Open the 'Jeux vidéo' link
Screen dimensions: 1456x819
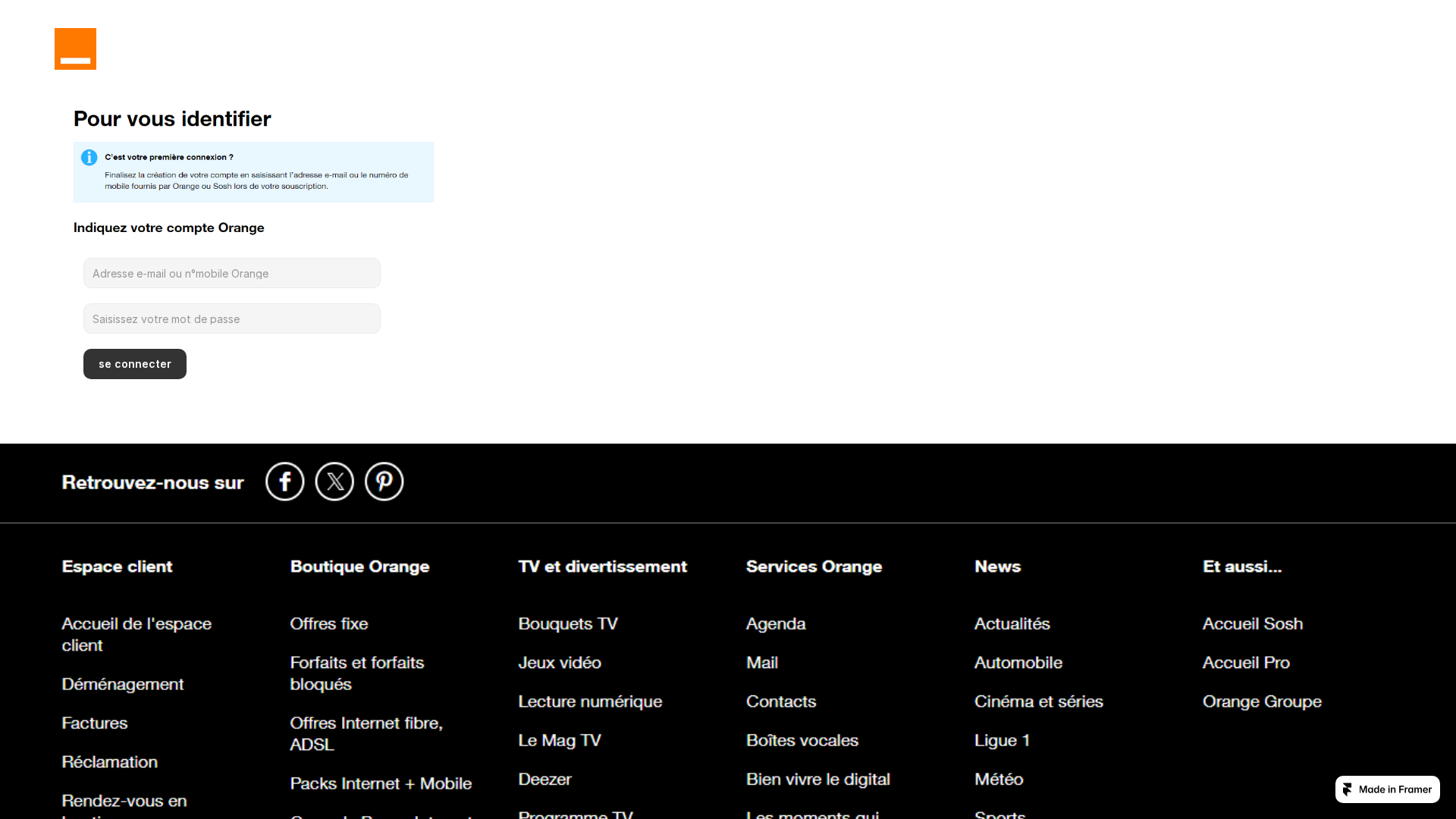click(x=560, y=663)
